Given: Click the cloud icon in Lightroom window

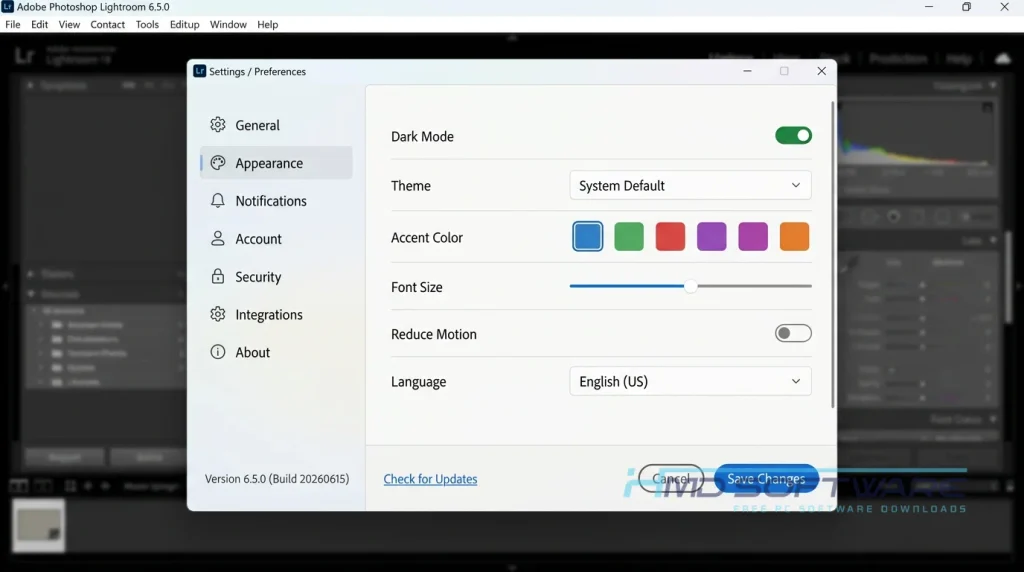Looking at the screenshot, I should click(1003, 59).
